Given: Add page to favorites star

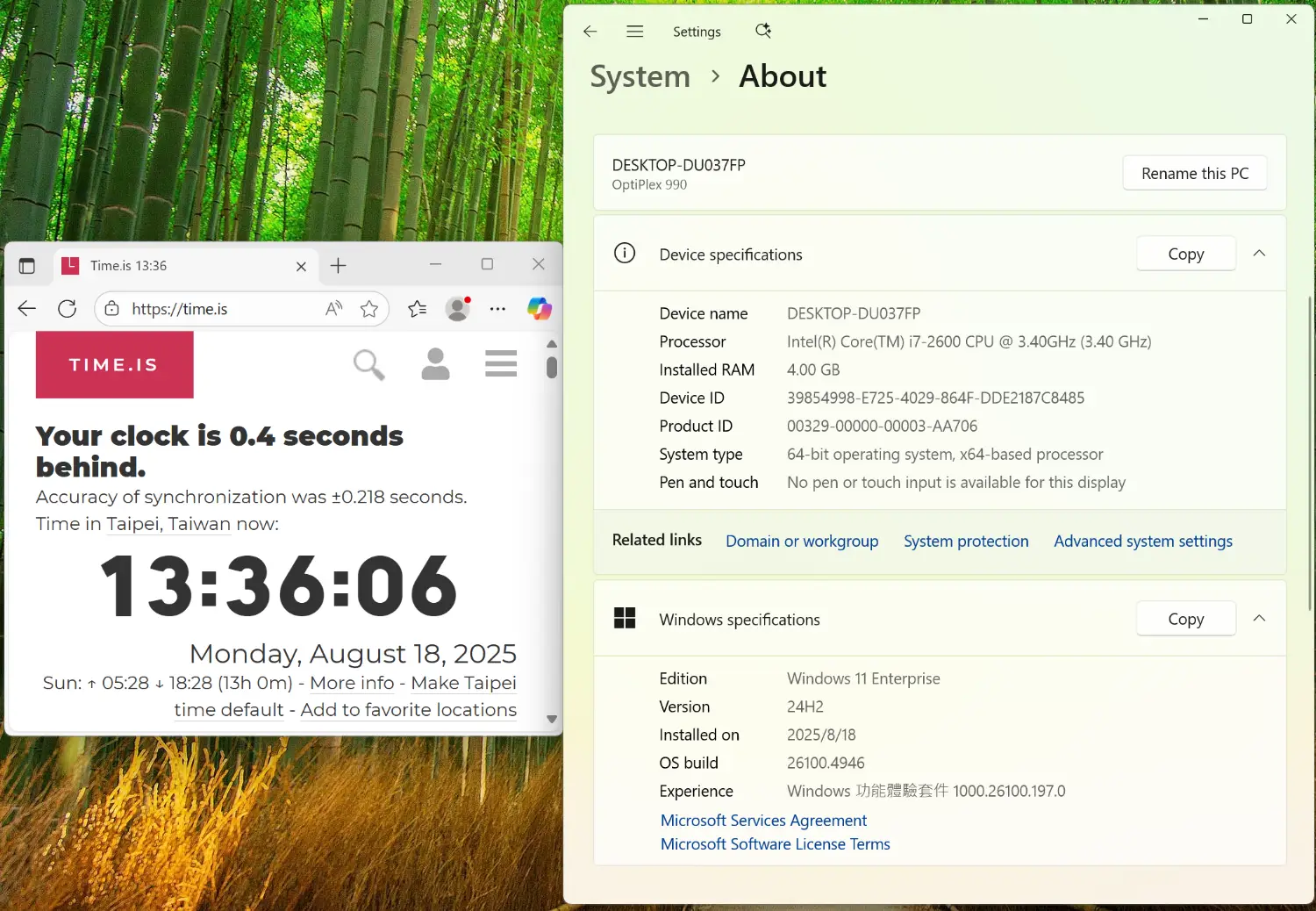Looking at the screenshot, I should pos(369,308).
